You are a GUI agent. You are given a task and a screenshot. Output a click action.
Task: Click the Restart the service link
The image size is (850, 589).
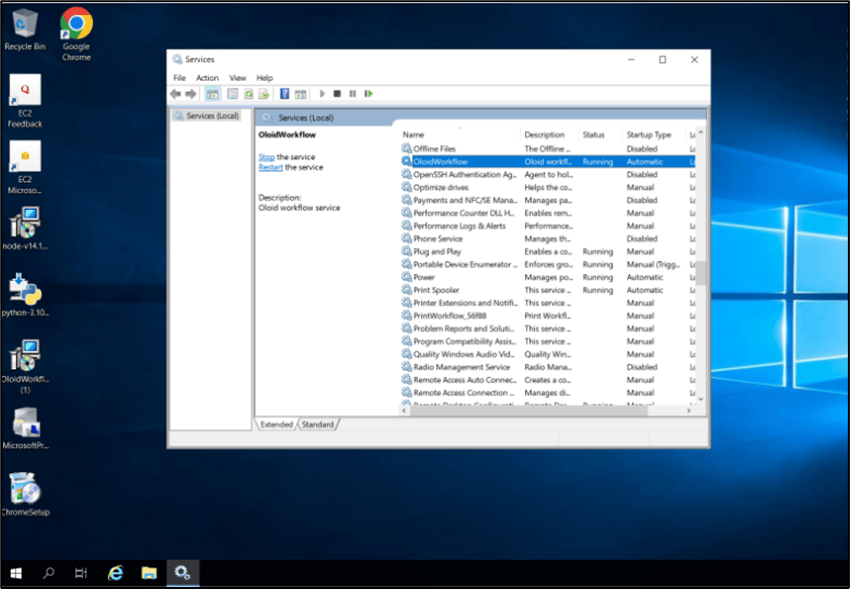271,167
